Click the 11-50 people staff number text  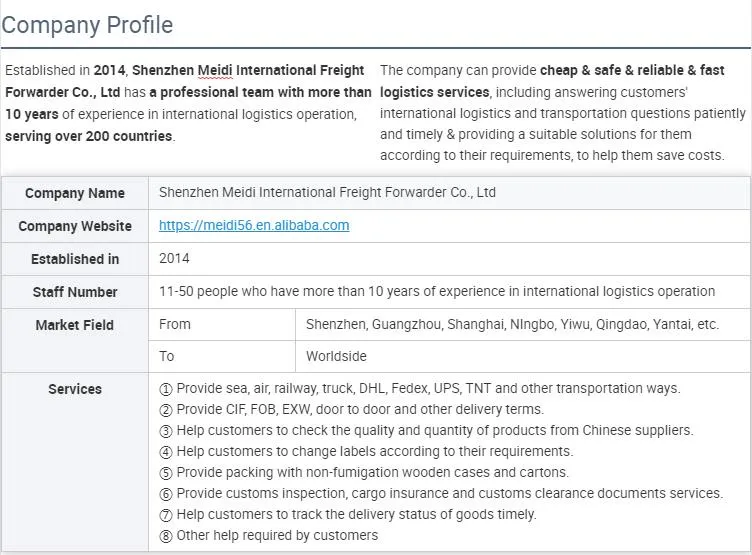click(x=437, y=291)
